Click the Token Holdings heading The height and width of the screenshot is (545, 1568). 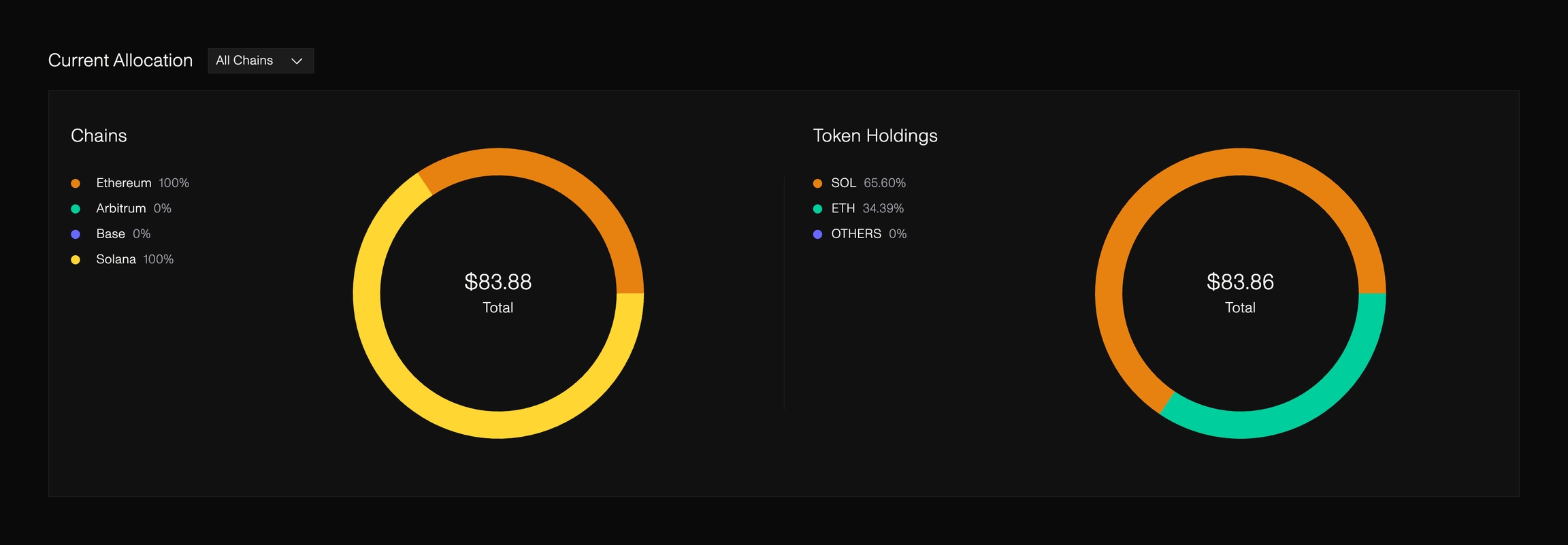pos(875,135)
